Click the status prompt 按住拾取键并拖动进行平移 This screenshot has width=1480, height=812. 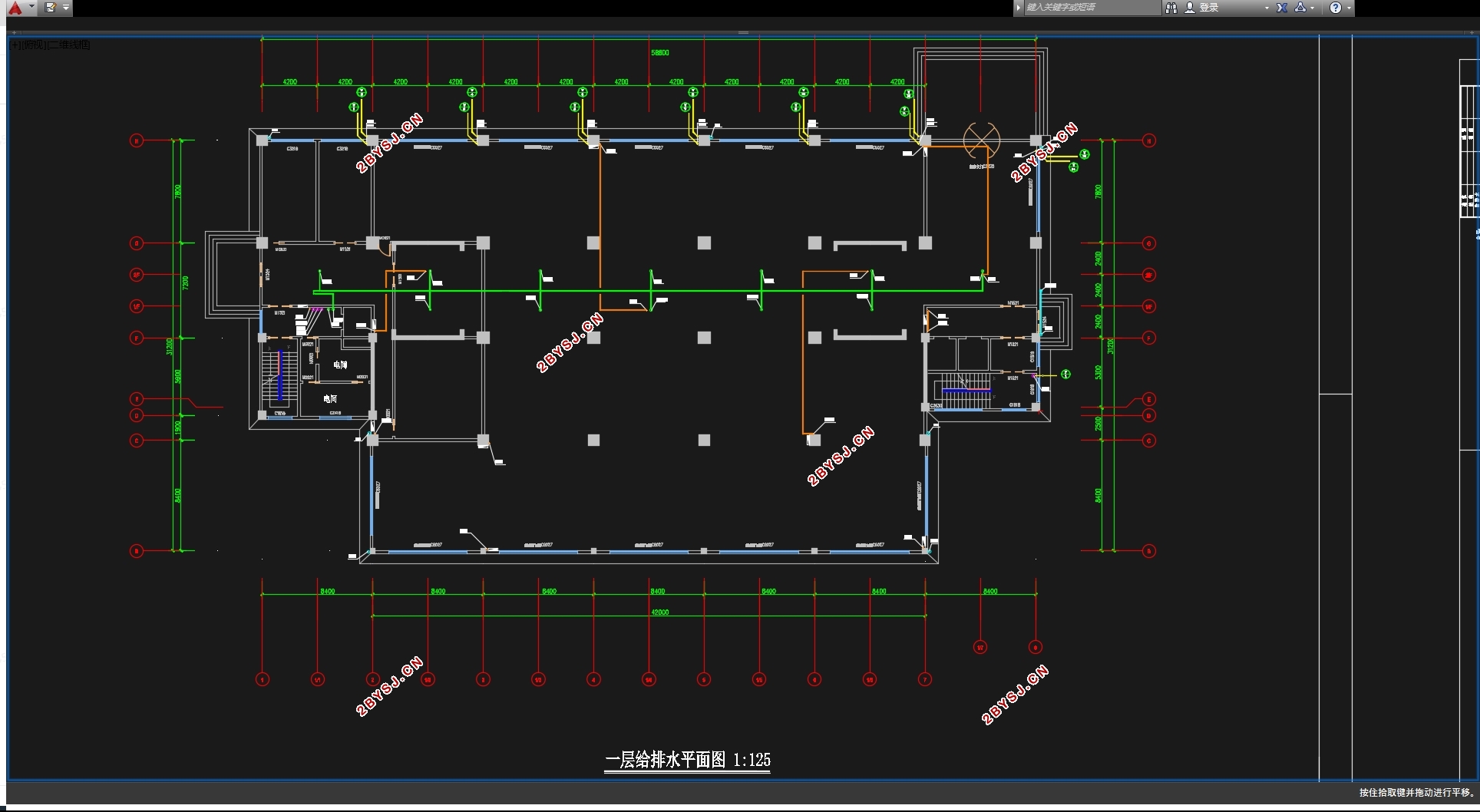pyautogui.click(x=1417, y=793)
